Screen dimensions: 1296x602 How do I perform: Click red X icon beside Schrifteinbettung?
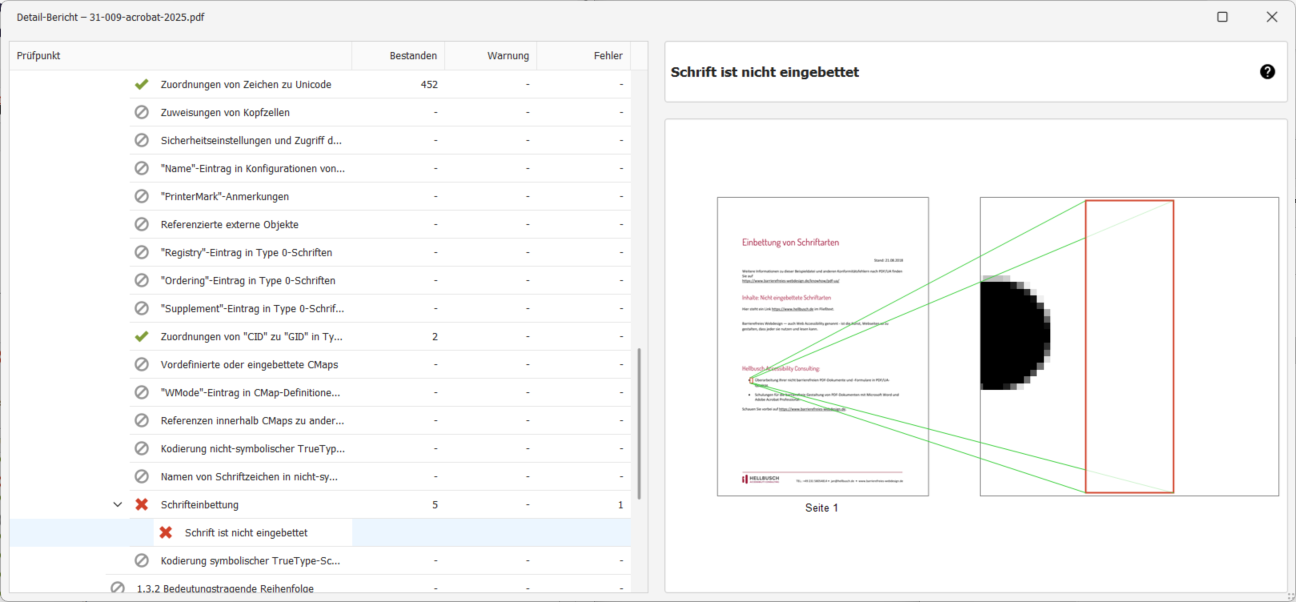click(x=142, y=504)
